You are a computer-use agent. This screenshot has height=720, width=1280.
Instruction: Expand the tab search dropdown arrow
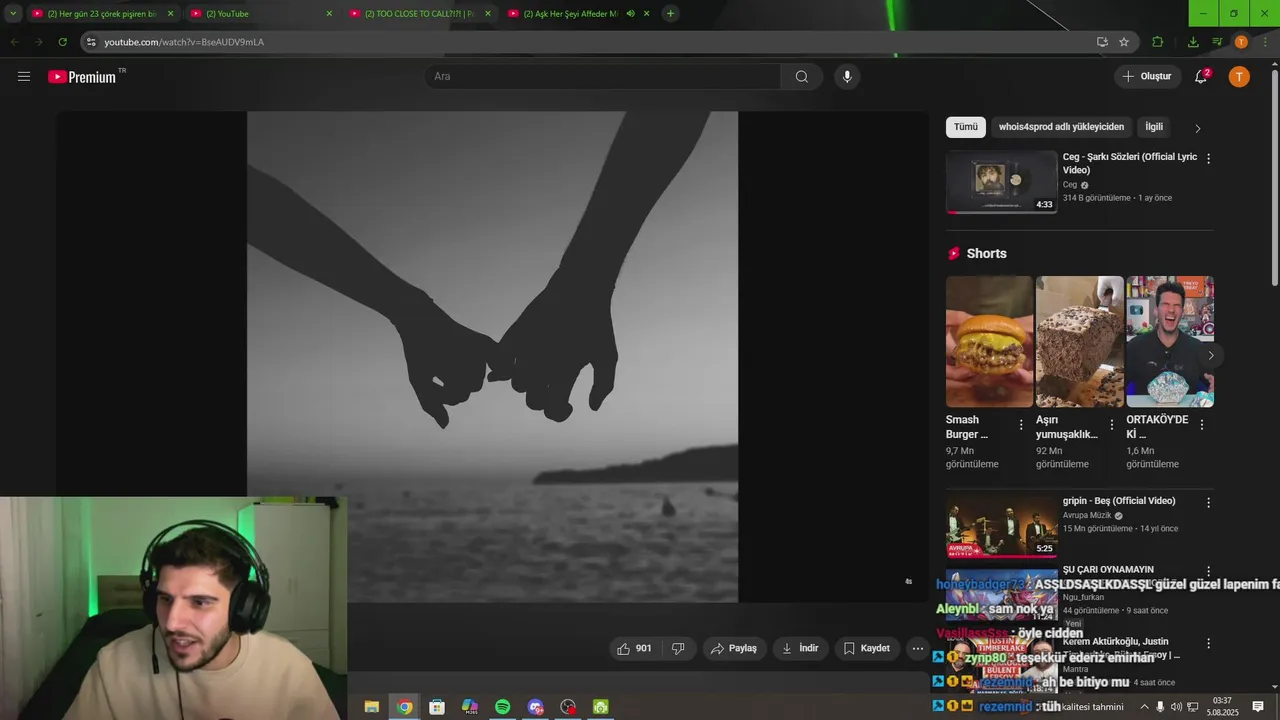[13, 14]
